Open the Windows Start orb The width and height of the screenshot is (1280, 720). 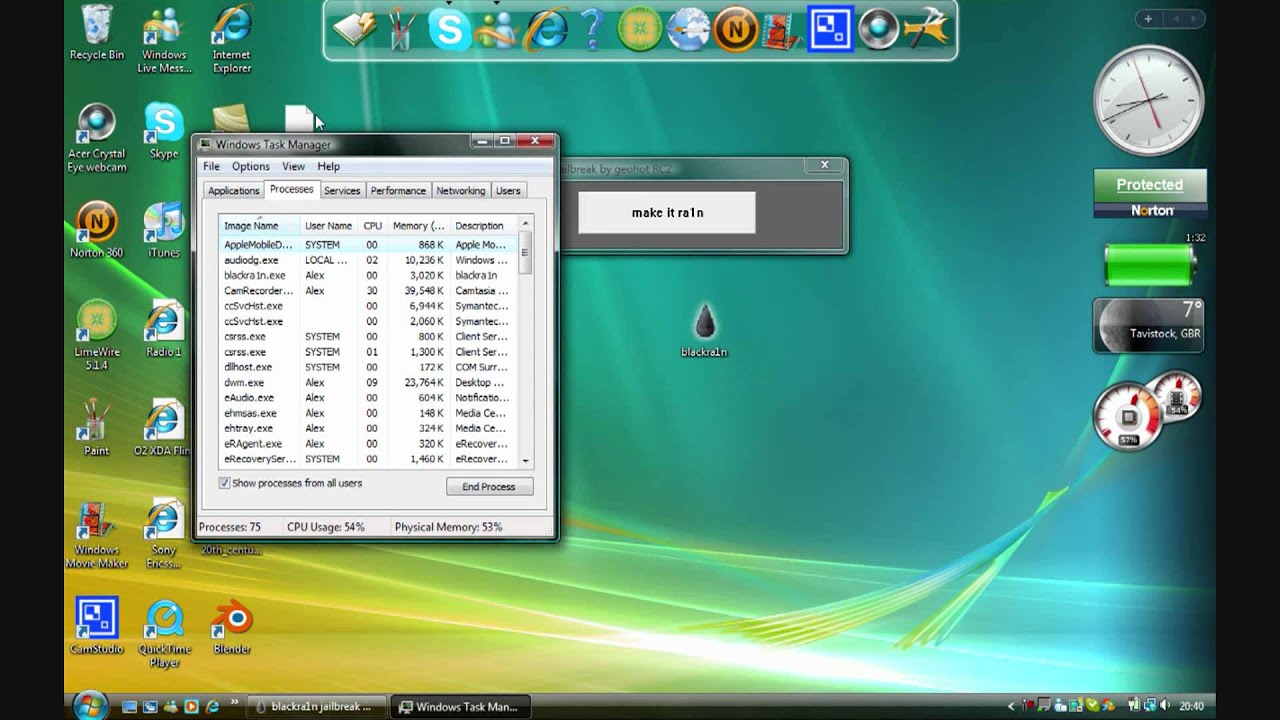click(91, 704)
